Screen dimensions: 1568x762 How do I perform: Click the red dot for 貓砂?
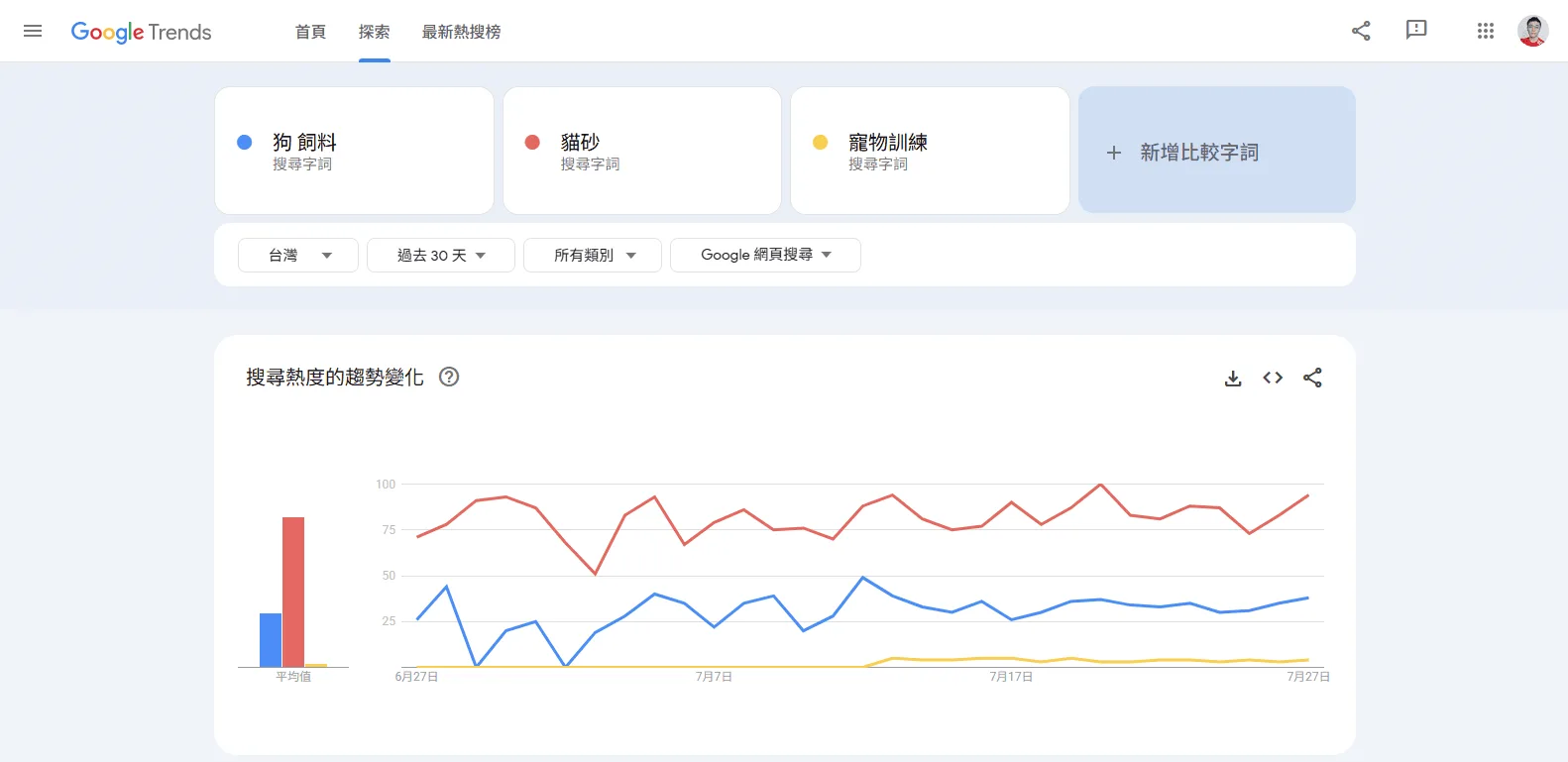[x=532, y=142]
